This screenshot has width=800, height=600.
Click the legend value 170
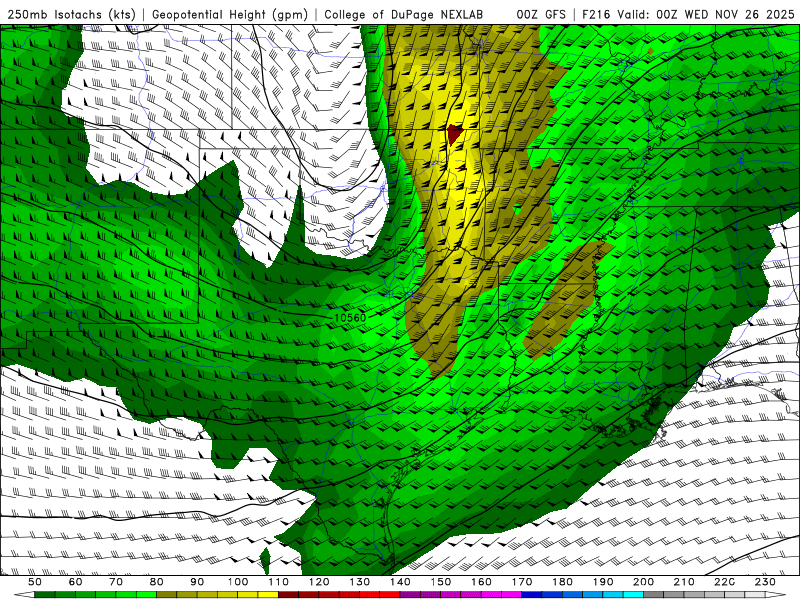522,582
